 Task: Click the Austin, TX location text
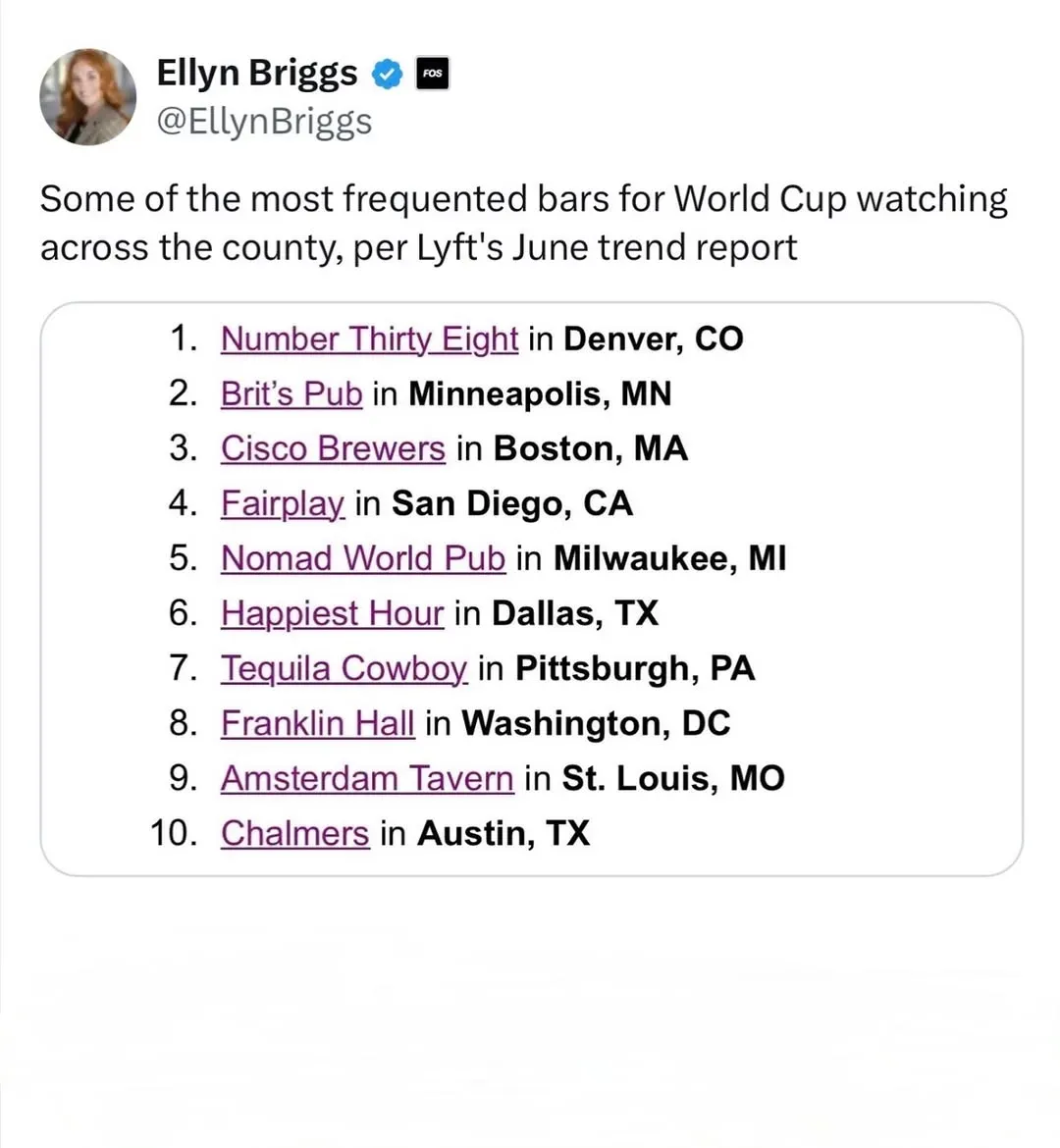click(x=503, y=833)
